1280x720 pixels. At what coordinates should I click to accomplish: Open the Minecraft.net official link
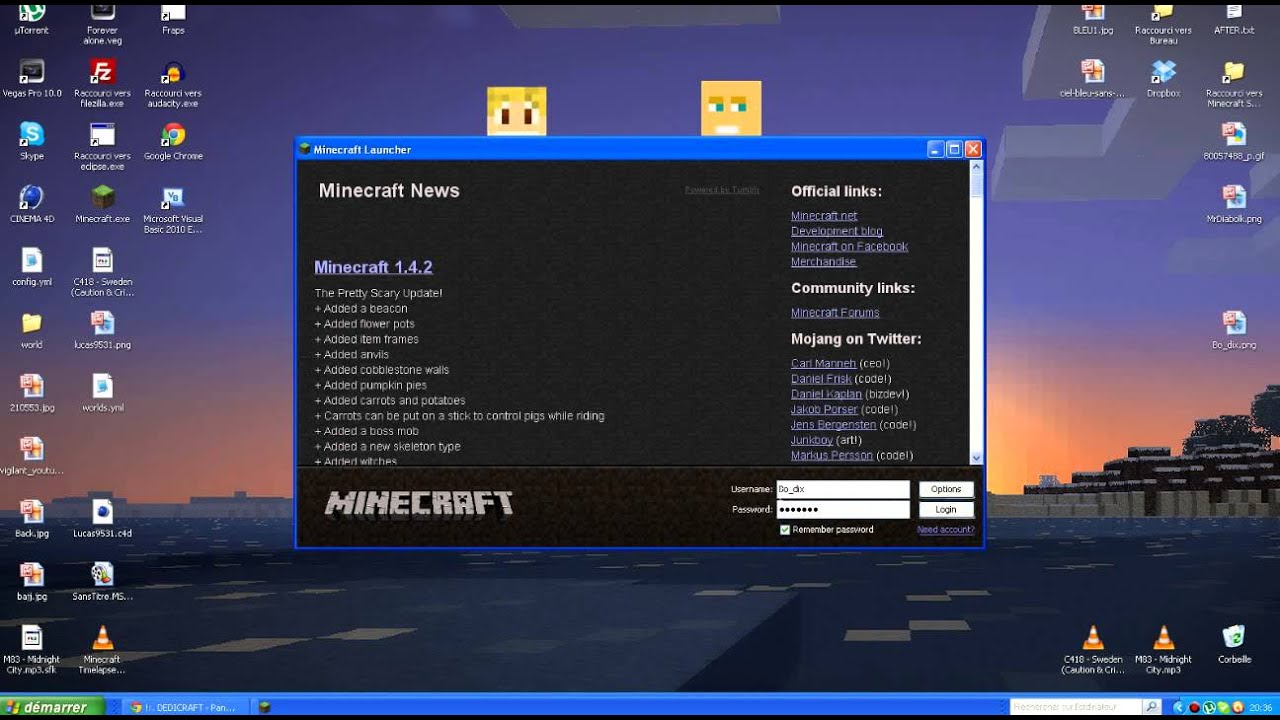[x=824, y=216]
